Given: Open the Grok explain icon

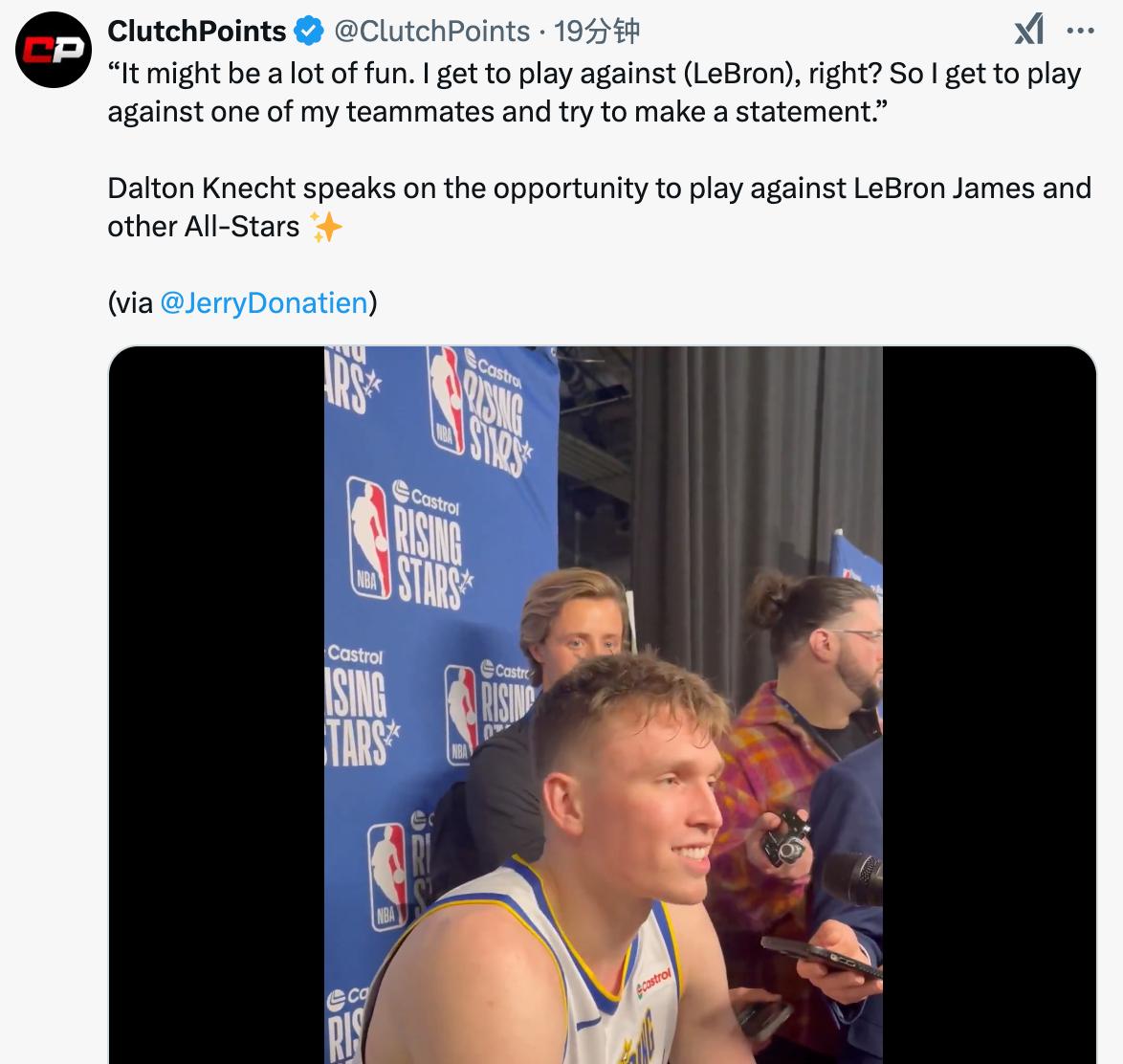Looking at the screenshot, I should click(1028, 32).
